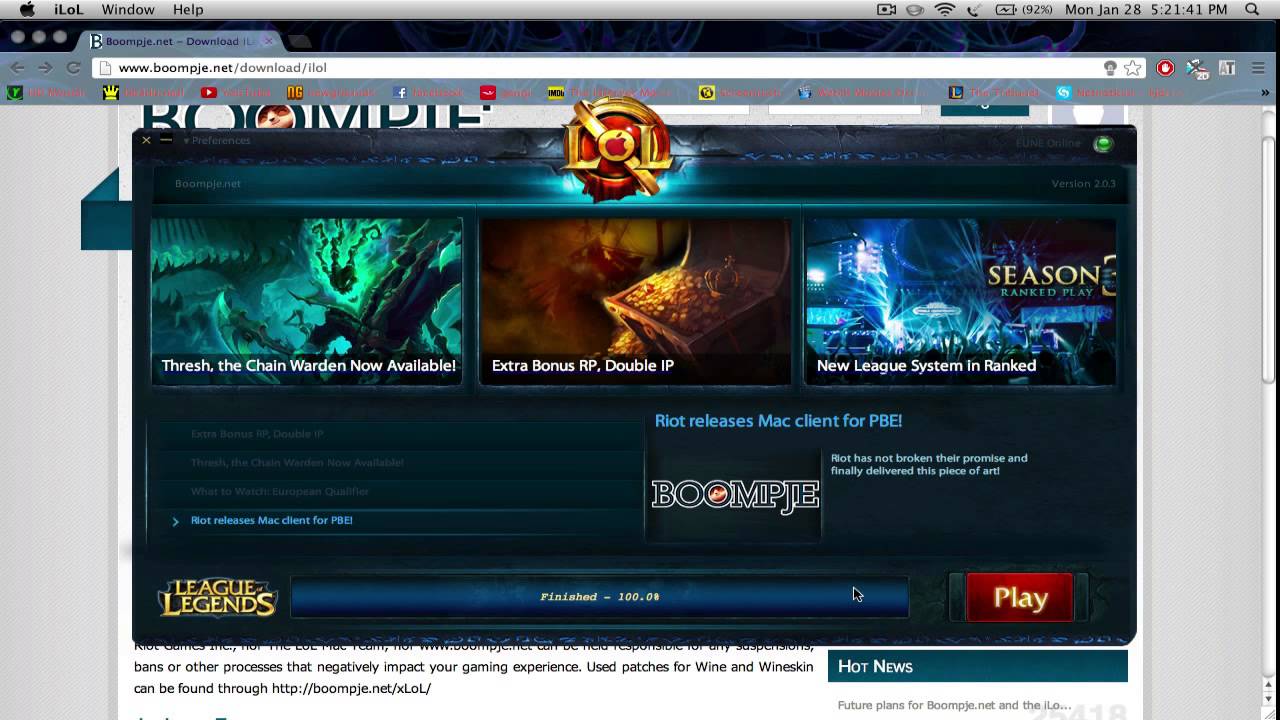Click the 'Riot releases Mac client' headline

click(778, 421)
